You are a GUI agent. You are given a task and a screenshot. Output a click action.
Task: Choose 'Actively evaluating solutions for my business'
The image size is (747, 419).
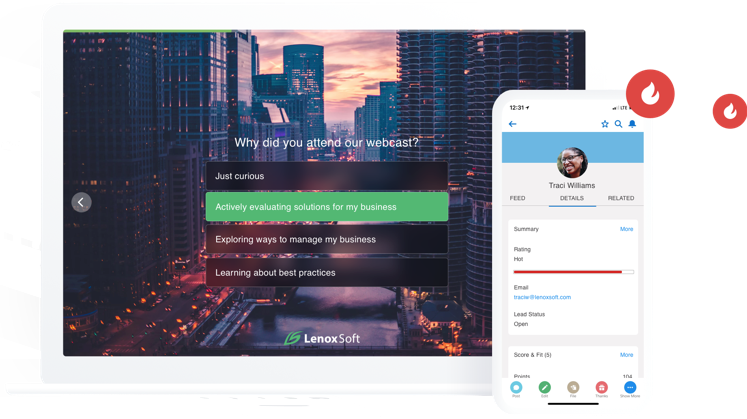tap(326, 207)
